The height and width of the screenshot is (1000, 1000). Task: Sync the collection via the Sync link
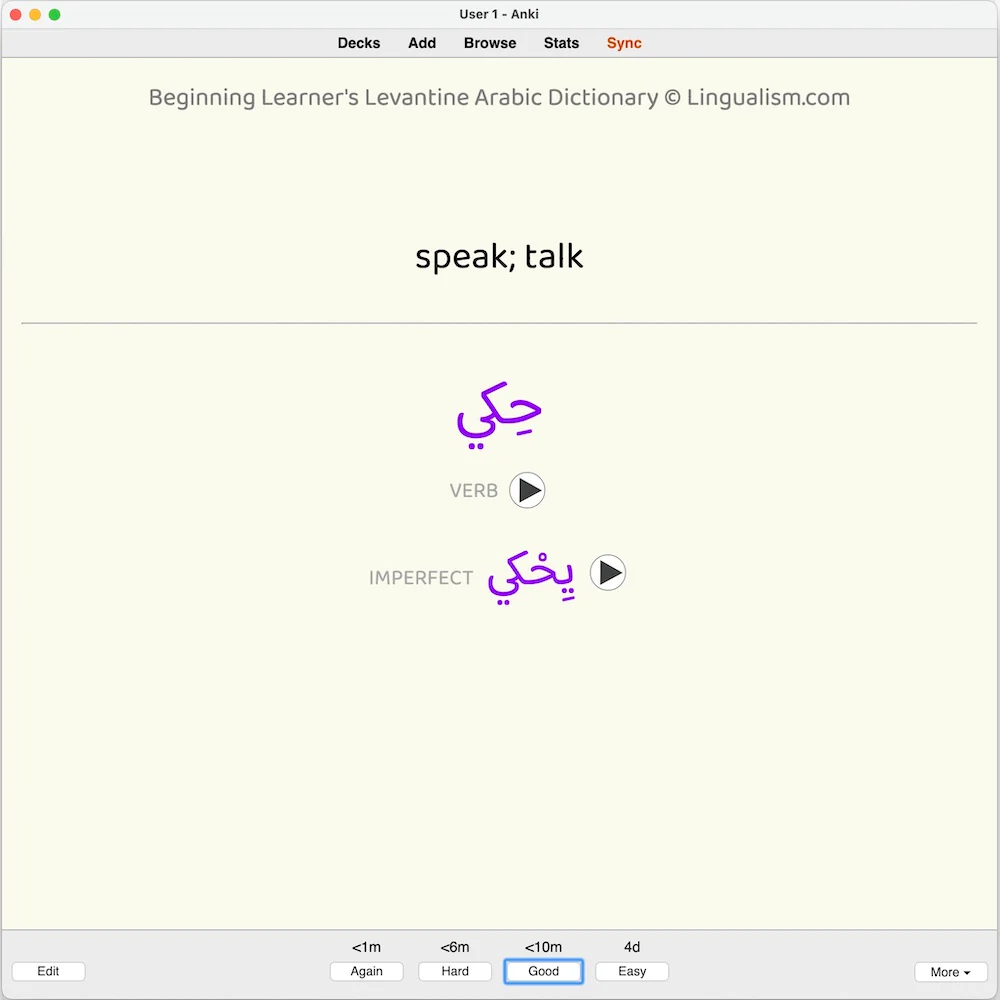(x=624, y=43)
